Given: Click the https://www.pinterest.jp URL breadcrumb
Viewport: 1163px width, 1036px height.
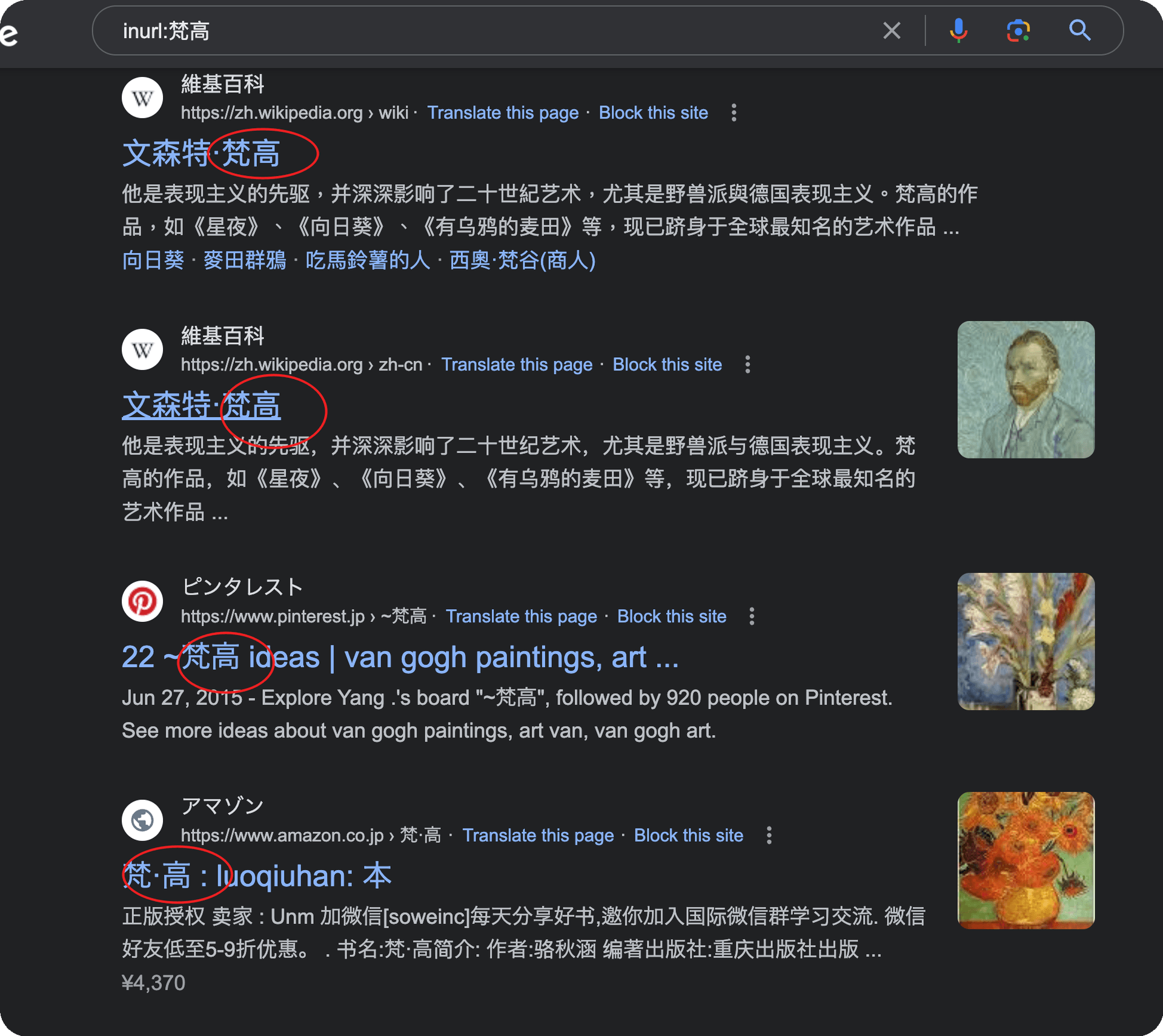Looking at the screenshot, I should [304, 616].
